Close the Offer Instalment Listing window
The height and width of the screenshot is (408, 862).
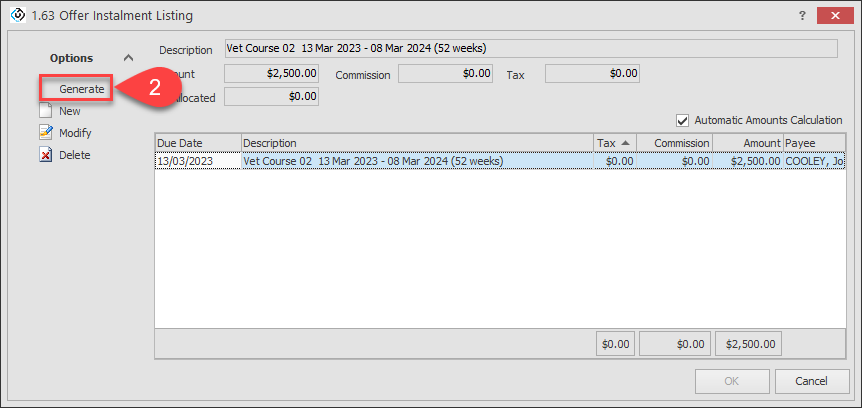point(831,16)
